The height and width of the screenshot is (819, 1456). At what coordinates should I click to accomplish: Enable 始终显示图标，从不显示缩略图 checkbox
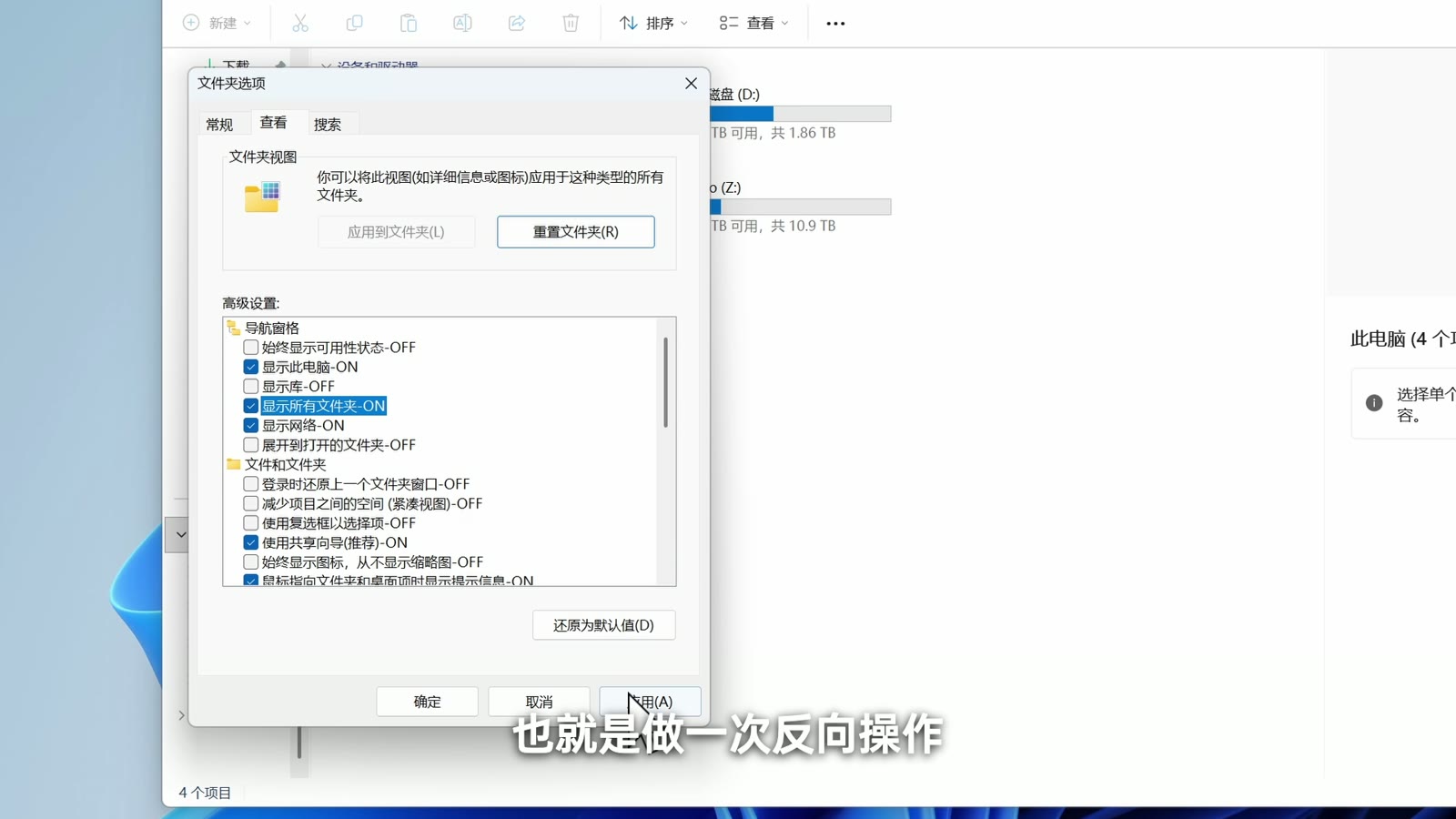tap(251, 562)
